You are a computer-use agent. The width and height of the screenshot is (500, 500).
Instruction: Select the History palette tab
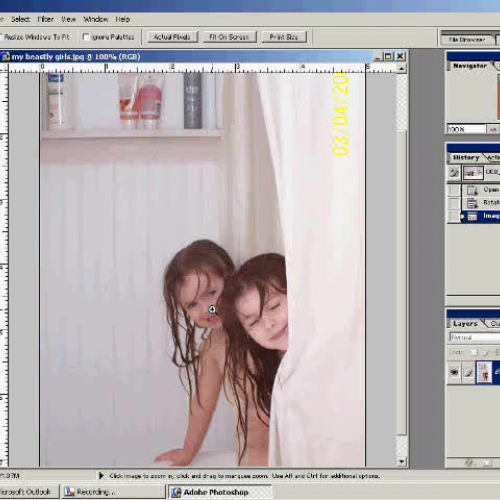(466, 157)
